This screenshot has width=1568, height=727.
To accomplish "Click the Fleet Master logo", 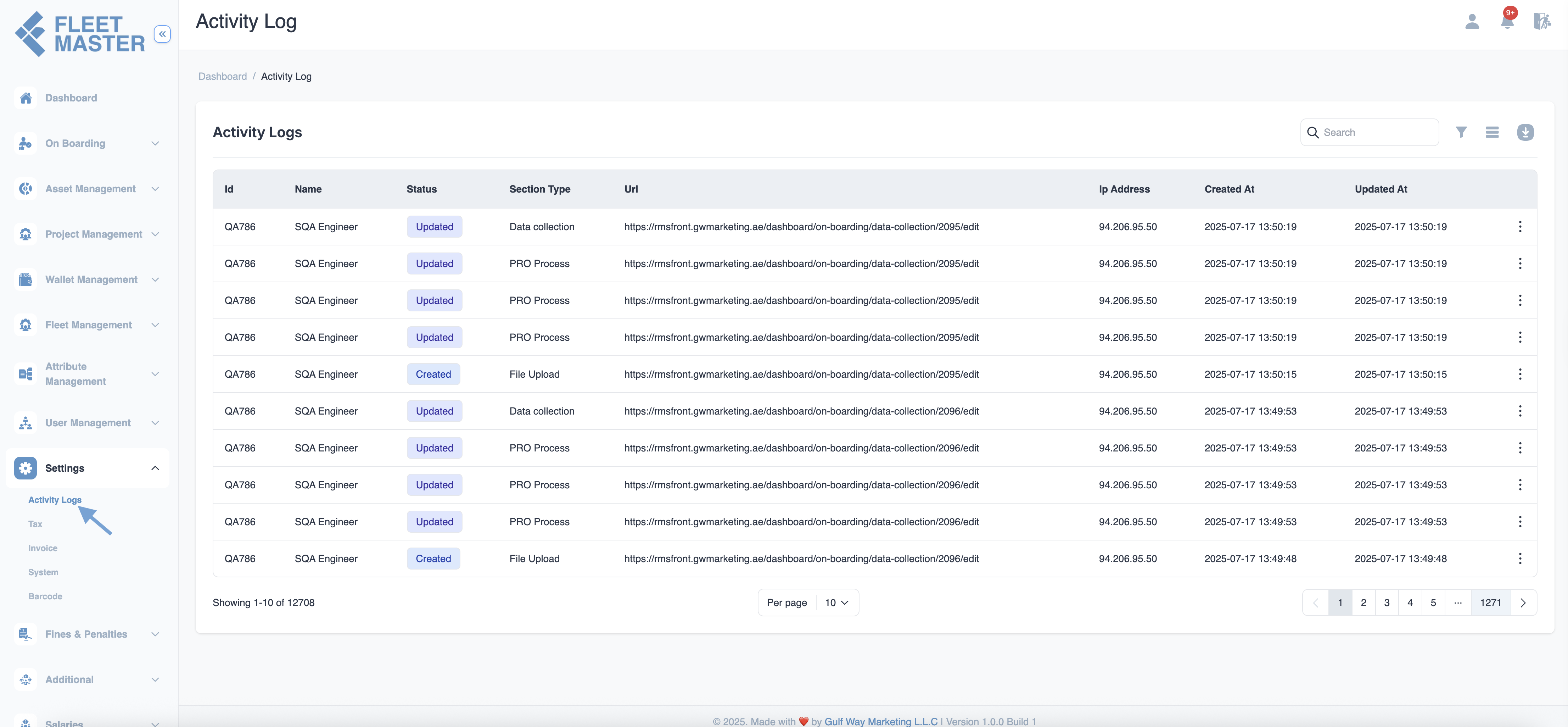I will coord(80,34).
